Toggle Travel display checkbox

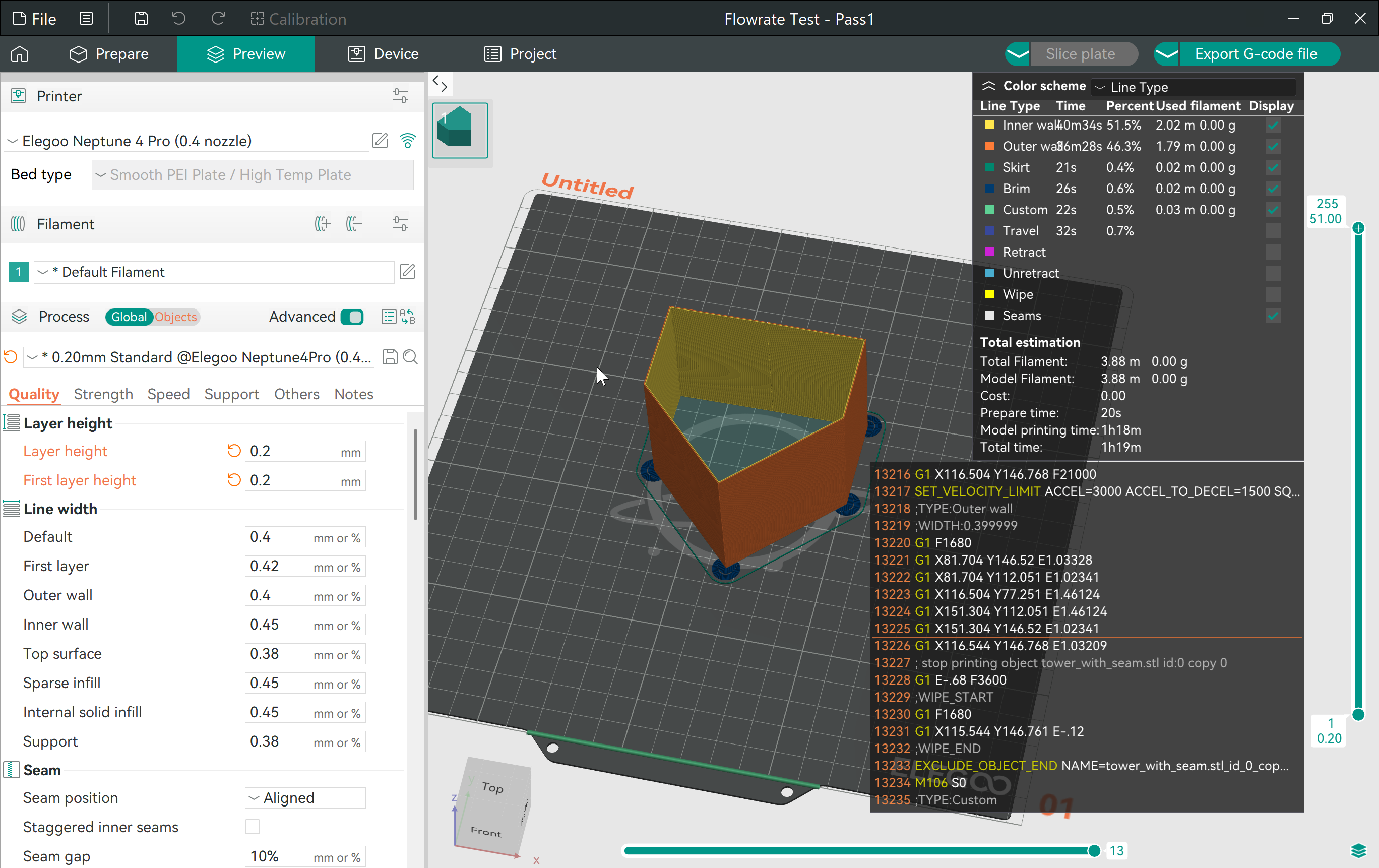click(1273, 231)
